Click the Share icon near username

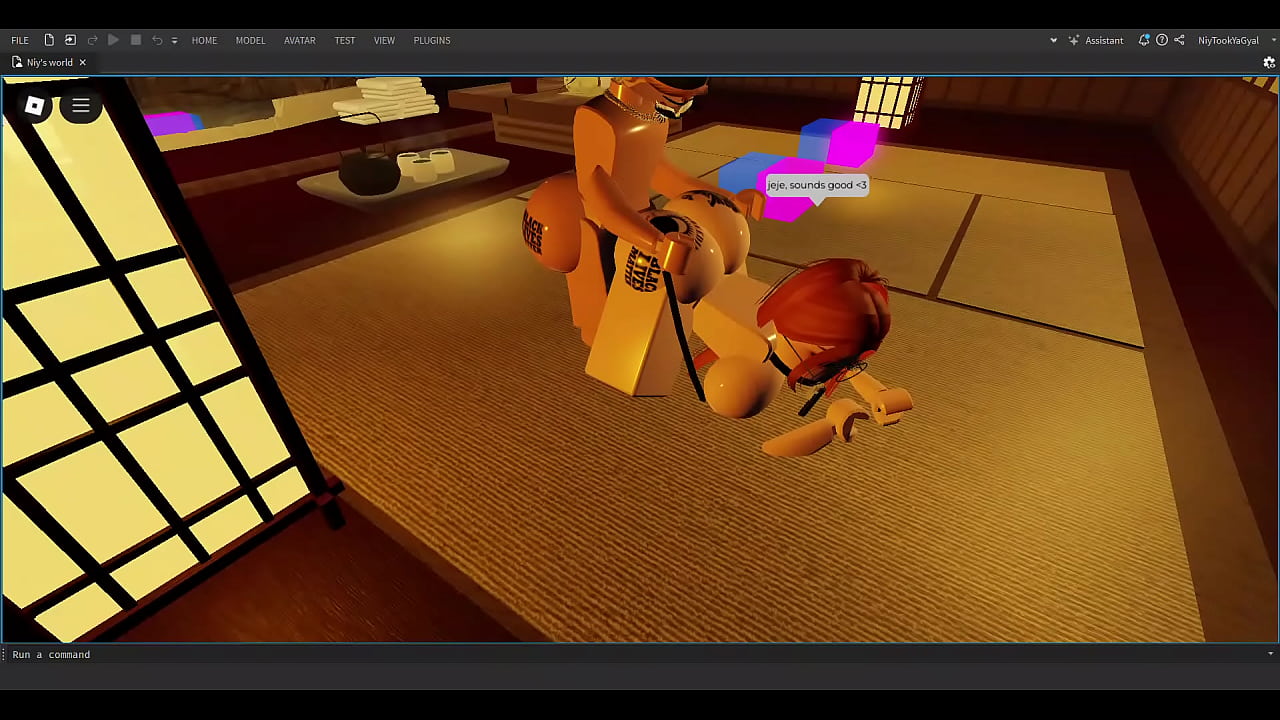click(x=1179, y=40)
